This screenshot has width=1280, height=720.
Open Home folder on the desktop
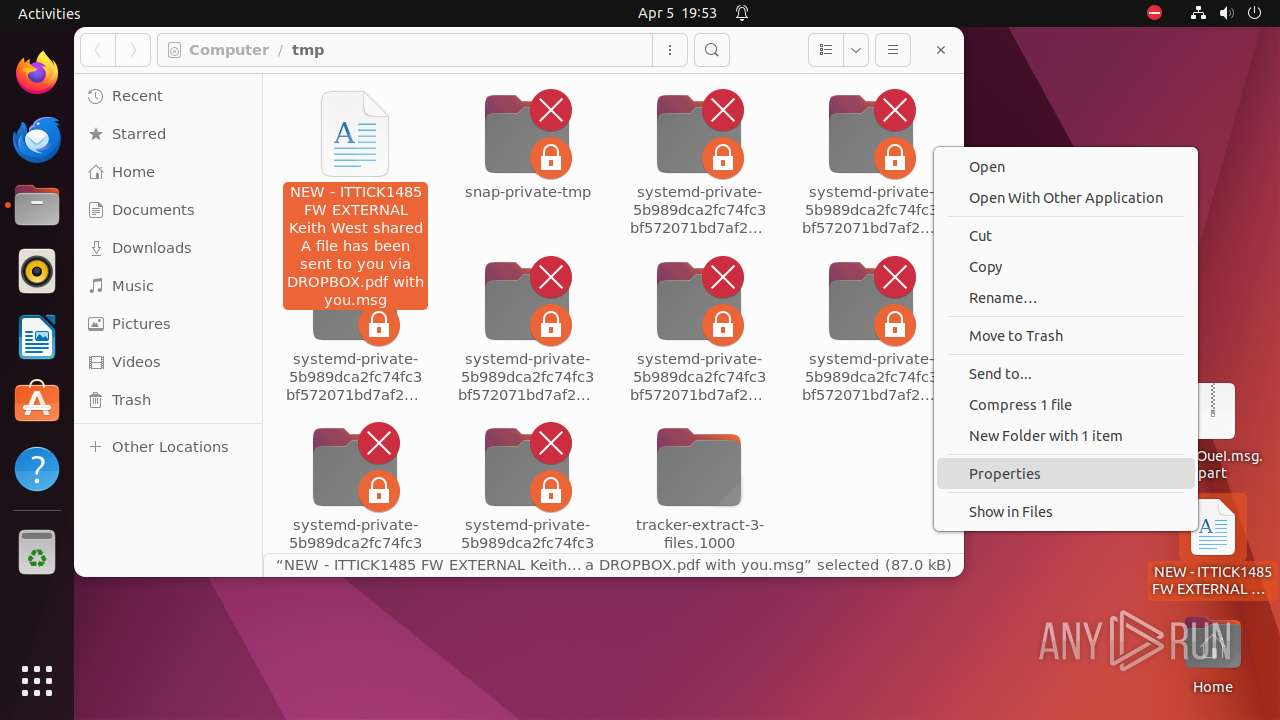pyautogui.click(x=1212, y=657)
